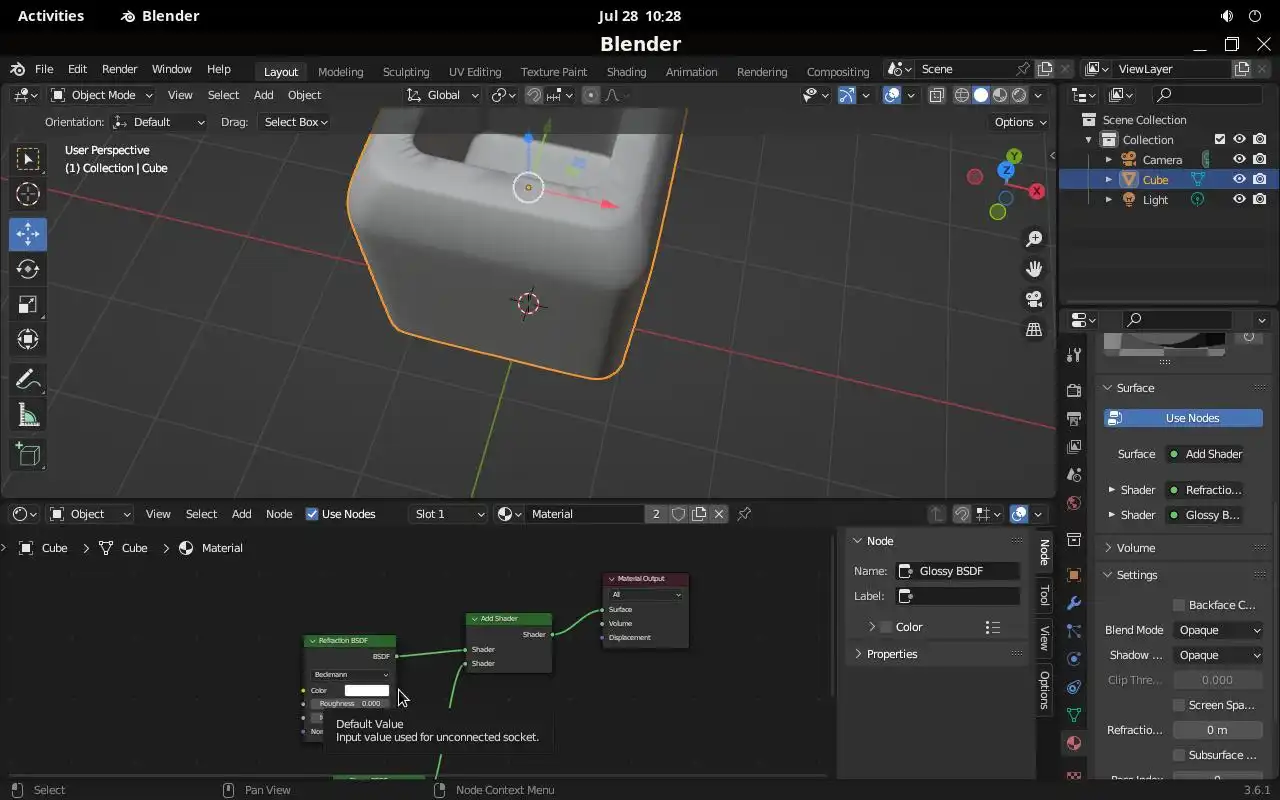Open the Render properties tab icon
The image size is (1280, 800).
click(1074, 390)
